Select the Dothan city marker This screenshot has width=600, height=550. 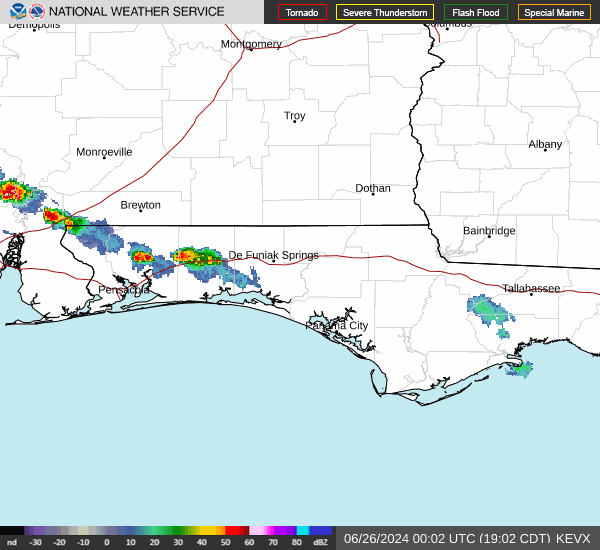[x=373, y=194]
